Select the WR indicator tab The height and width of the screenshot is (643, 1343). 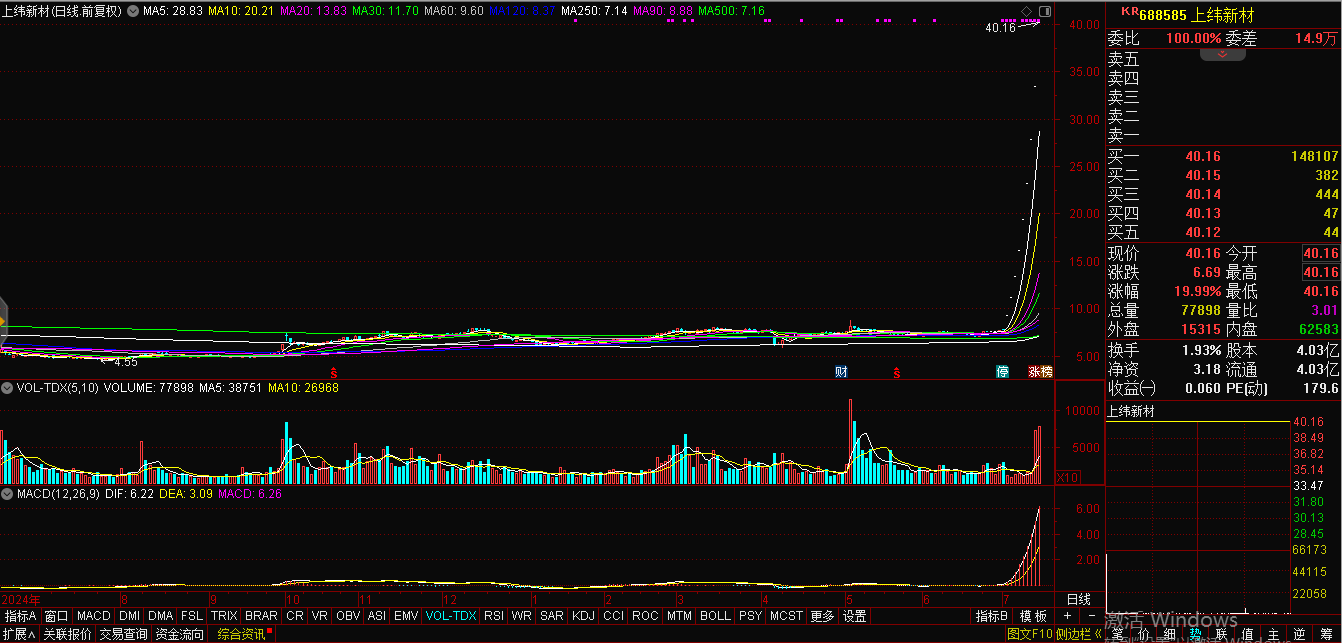click(x=522, y=616)
